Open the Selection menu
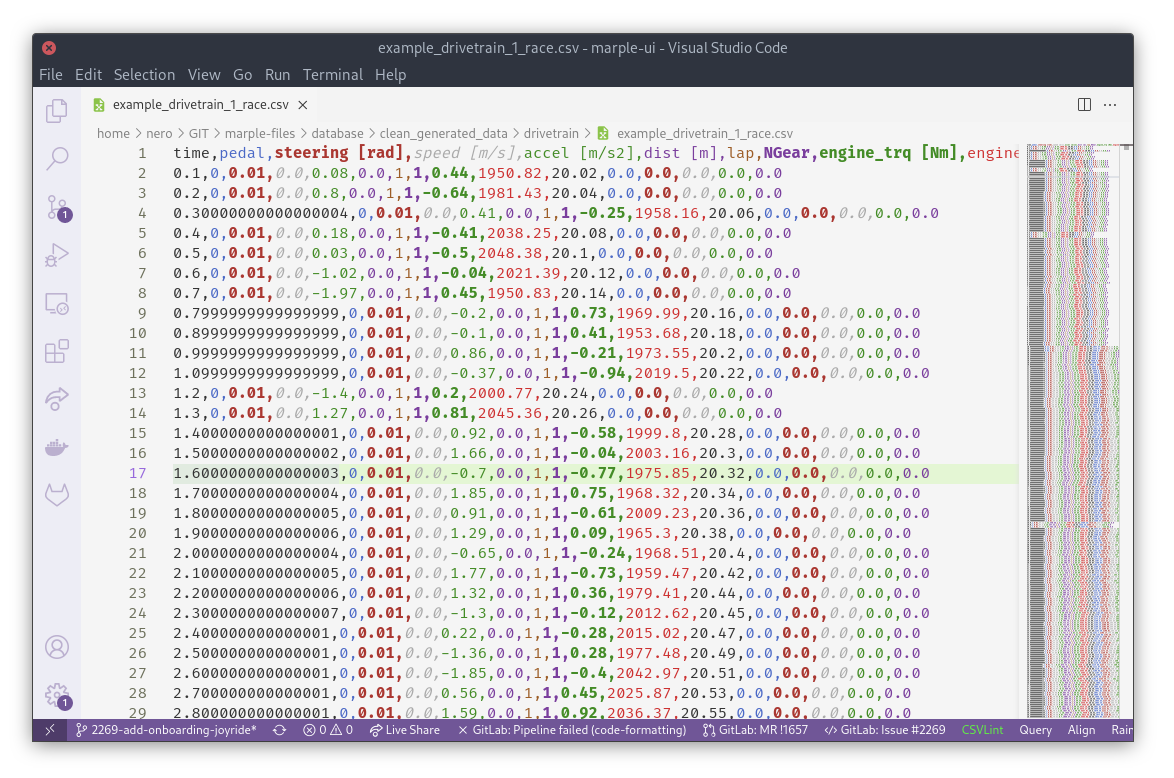The height and width of the screenshot is (778, 1174). tap(144, 75)
